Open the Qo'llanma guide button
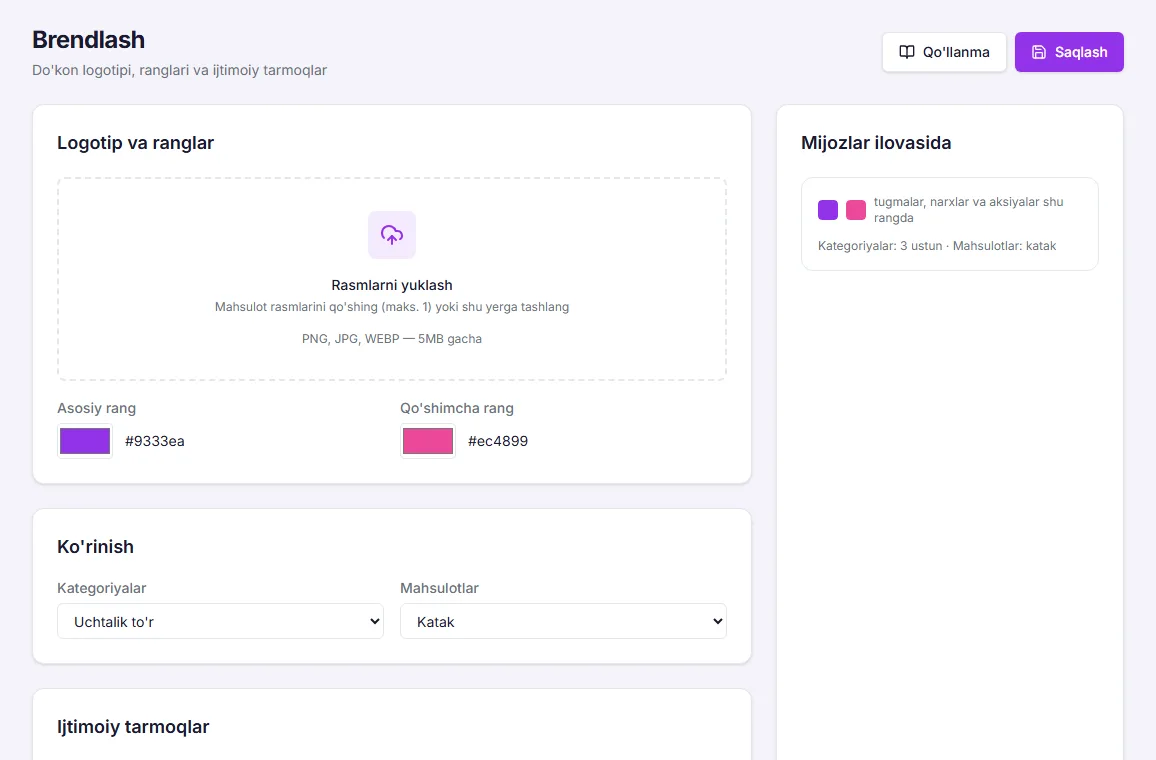This screenshot has height=760, width=1156. click(944, 52)
